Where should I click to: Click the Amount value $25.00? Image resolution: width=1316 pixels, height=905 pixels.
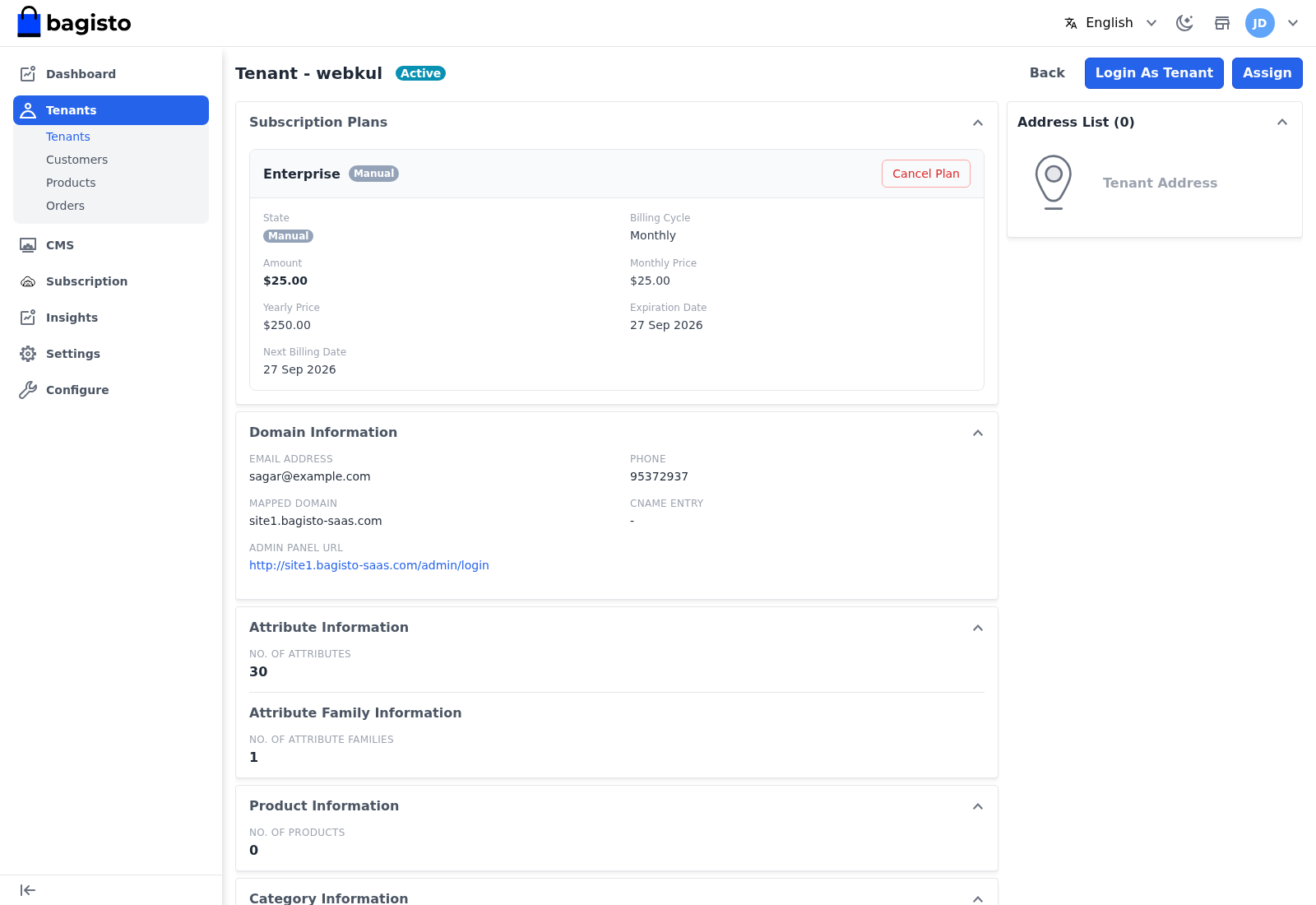pyautogui.click(x=285, y=281)
